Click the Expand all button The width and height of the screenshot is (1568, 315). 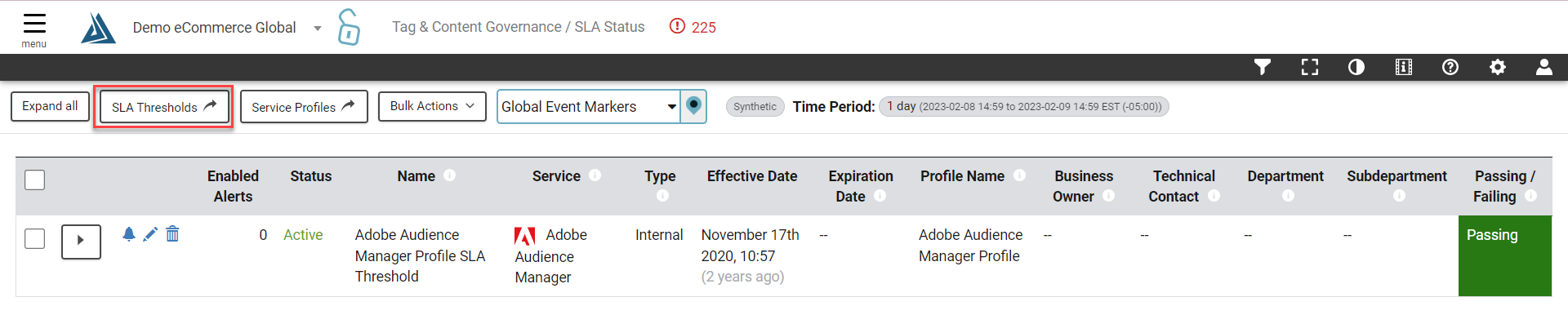coord(50,106)
